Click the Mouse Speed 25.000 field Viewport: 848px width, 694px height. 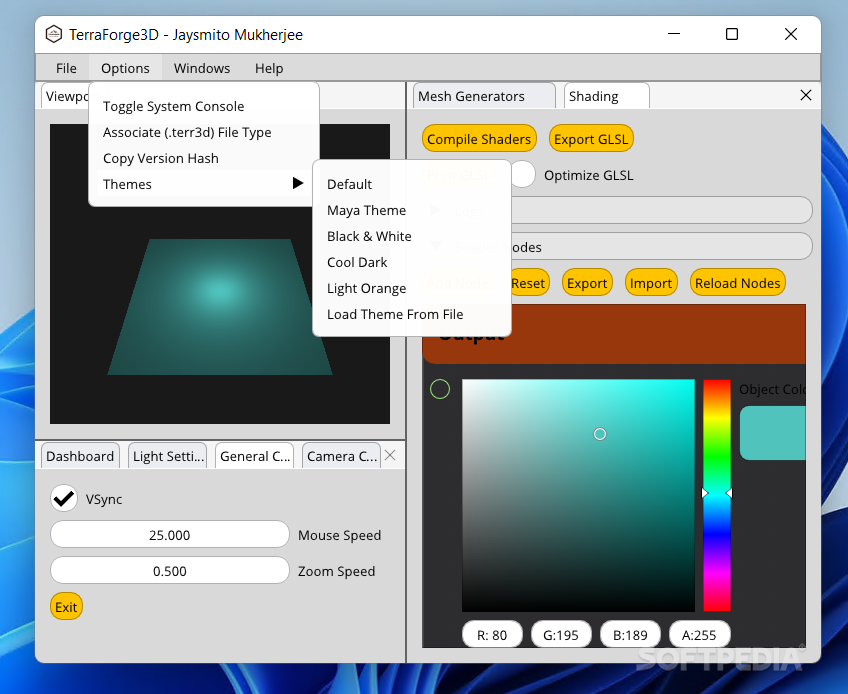[x=170, y=534]
